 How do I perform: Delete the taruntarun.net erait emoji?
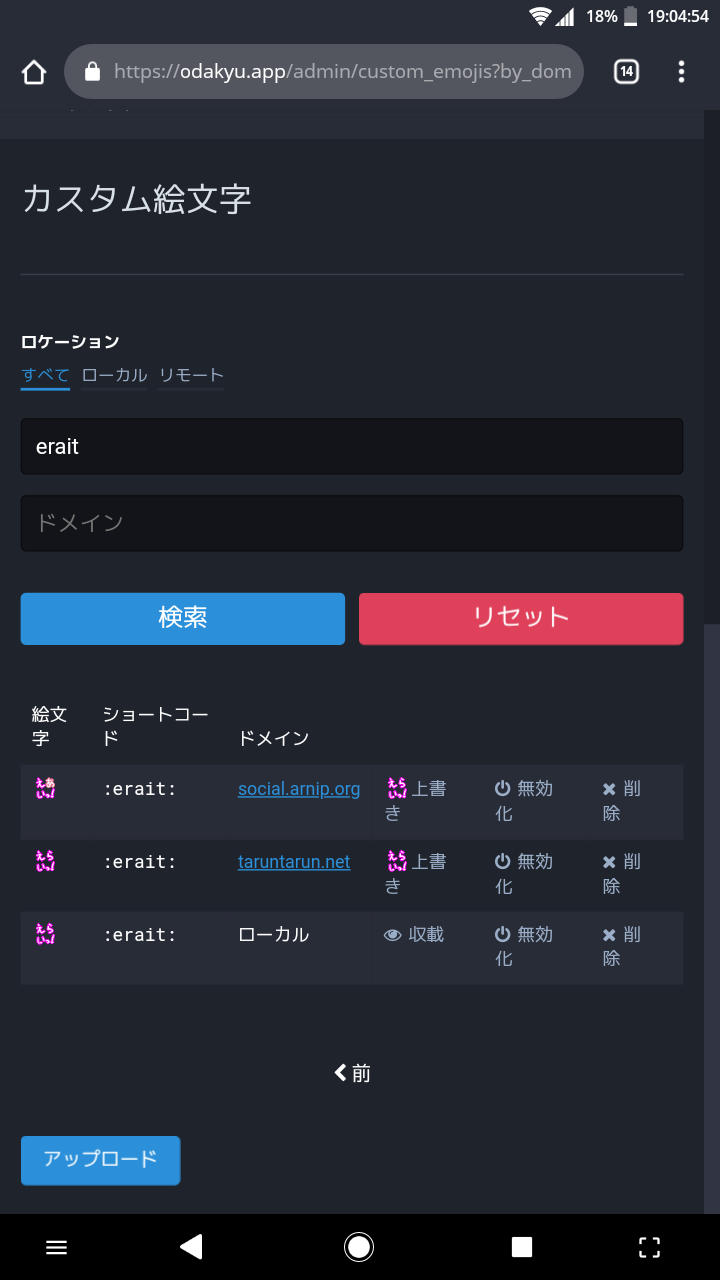pos(621,874)
